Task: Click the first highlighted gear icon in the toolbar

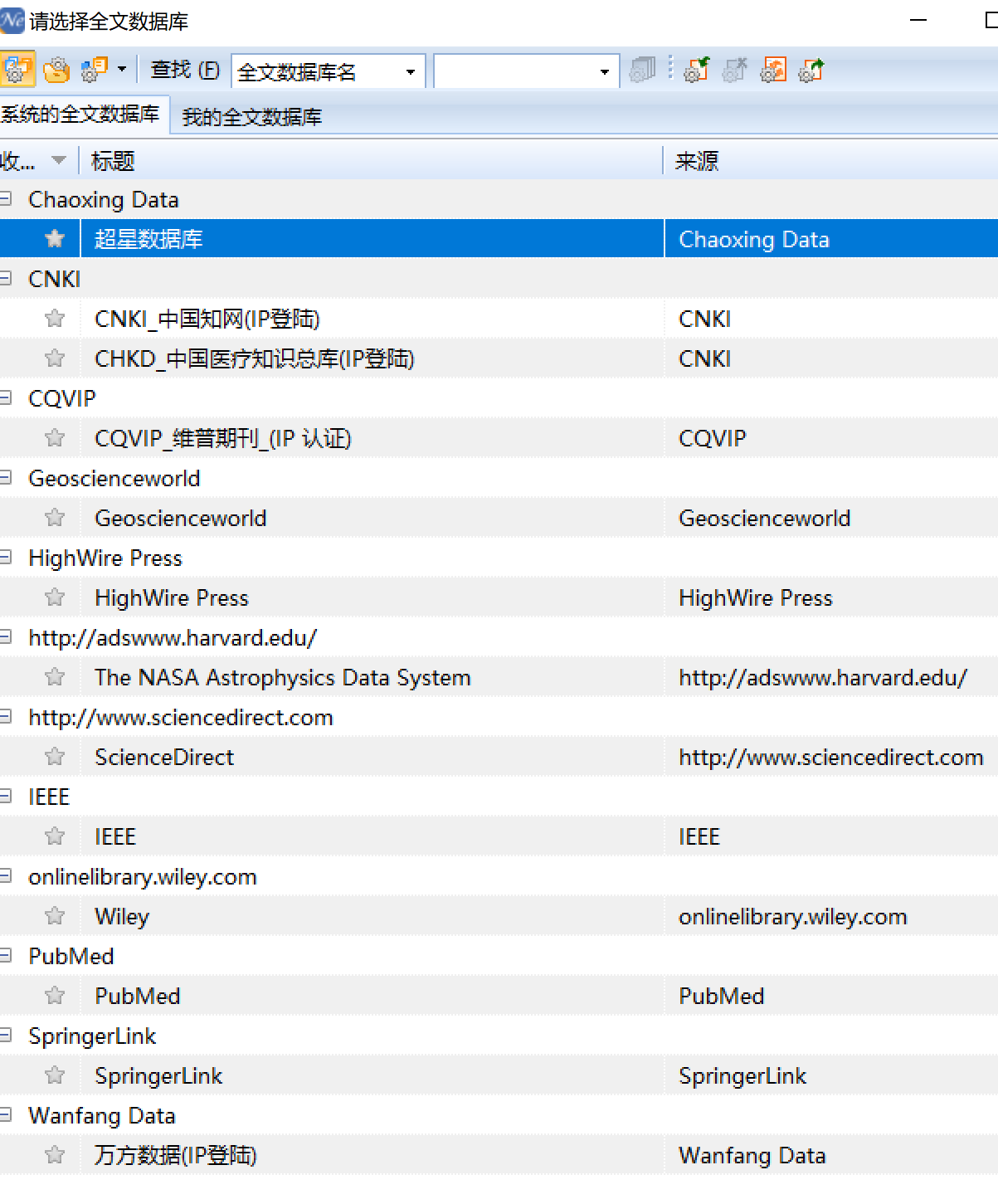Action: pyautogui.click(x=17, y=71)
